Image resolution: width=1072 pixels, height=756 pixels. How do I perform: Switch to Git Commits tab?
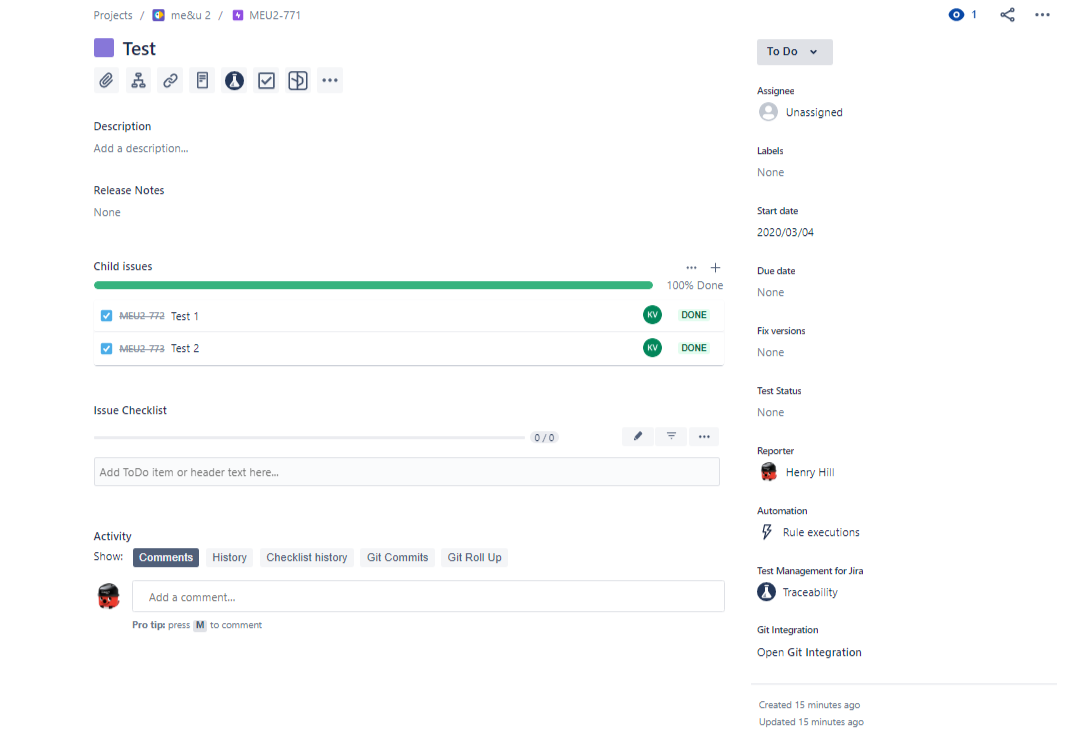coord(397,558)
